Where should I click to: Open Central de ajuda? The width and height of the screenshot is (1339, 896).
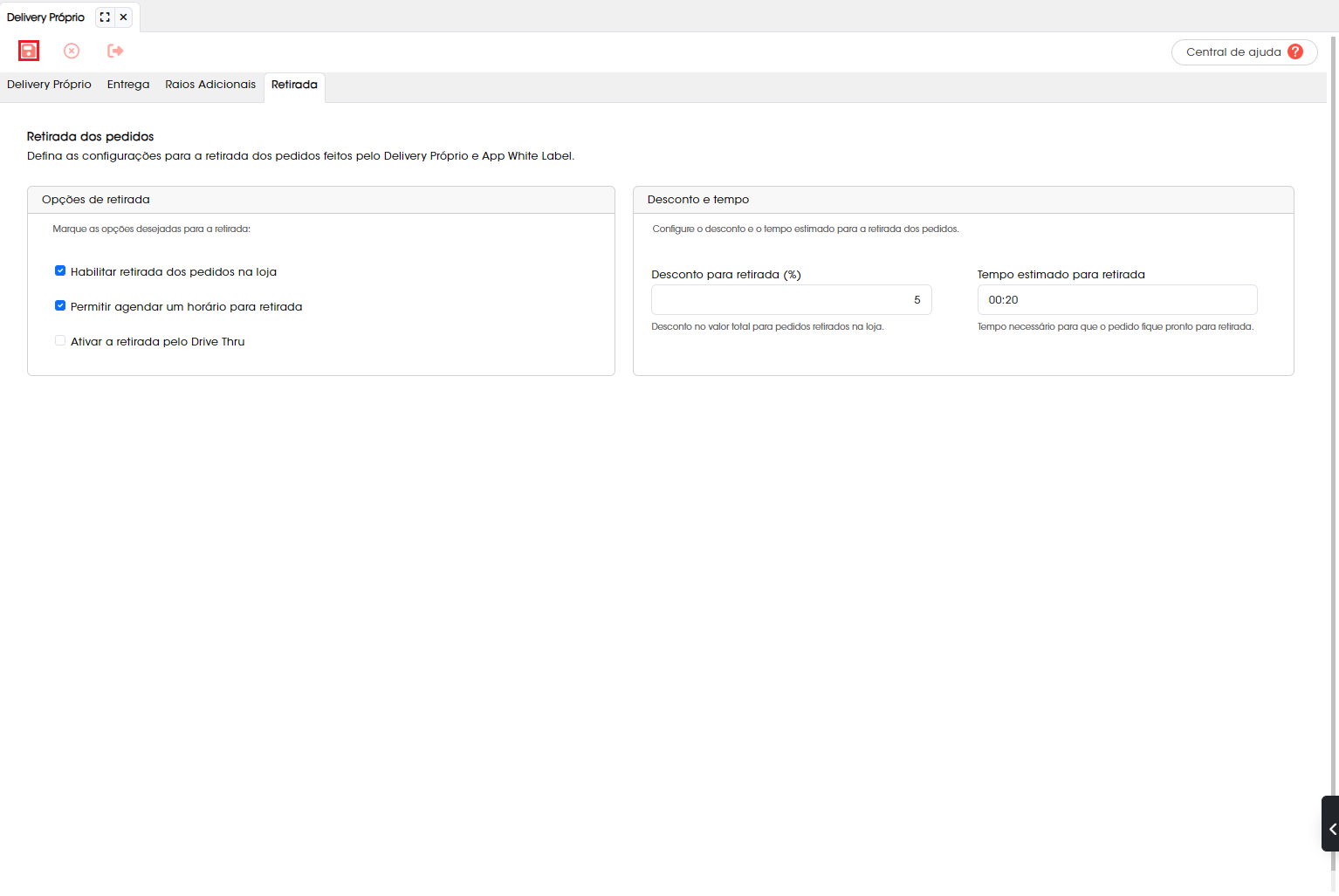[1244, 52]
